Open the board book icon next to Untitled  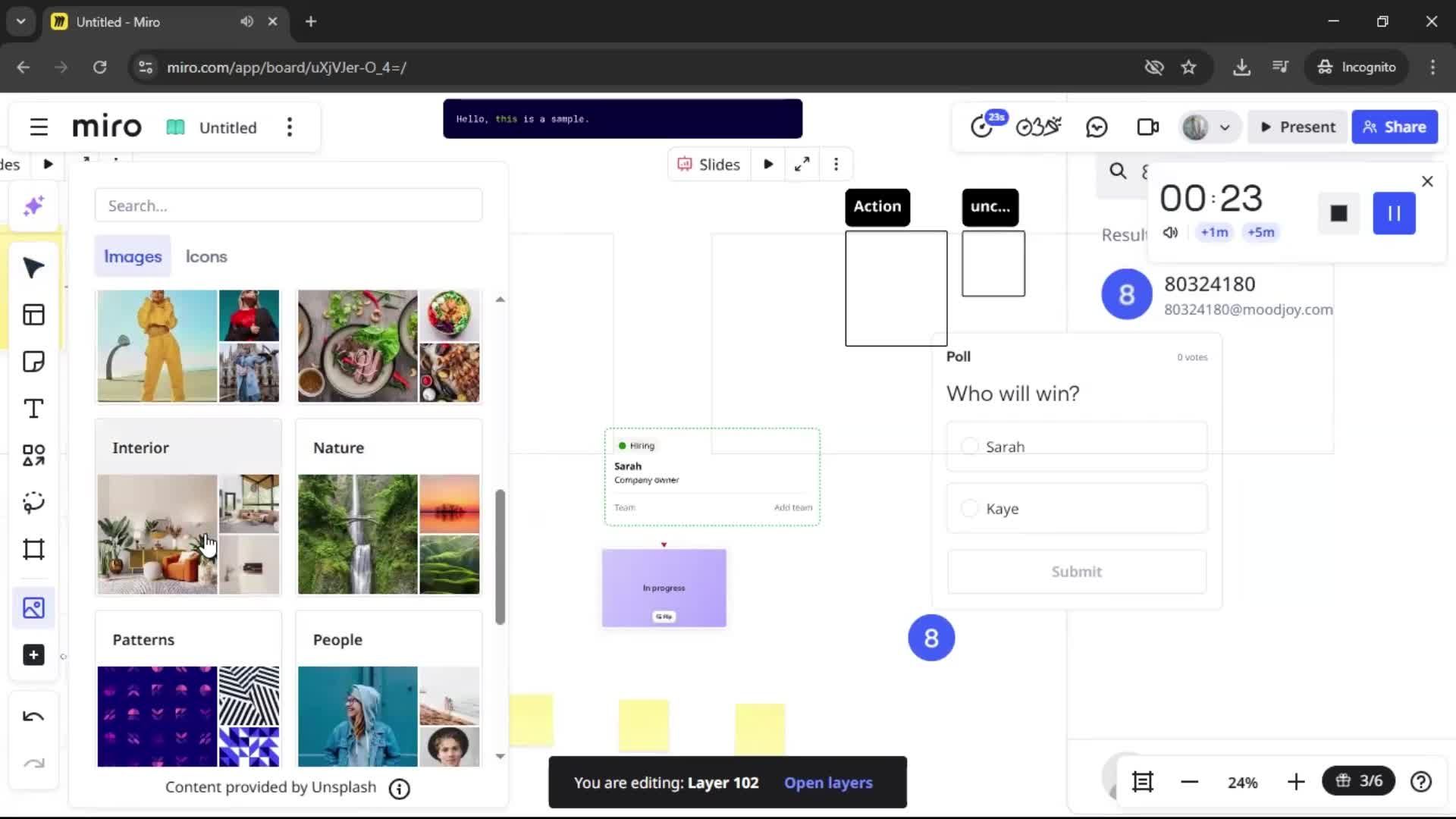point(175,127)
